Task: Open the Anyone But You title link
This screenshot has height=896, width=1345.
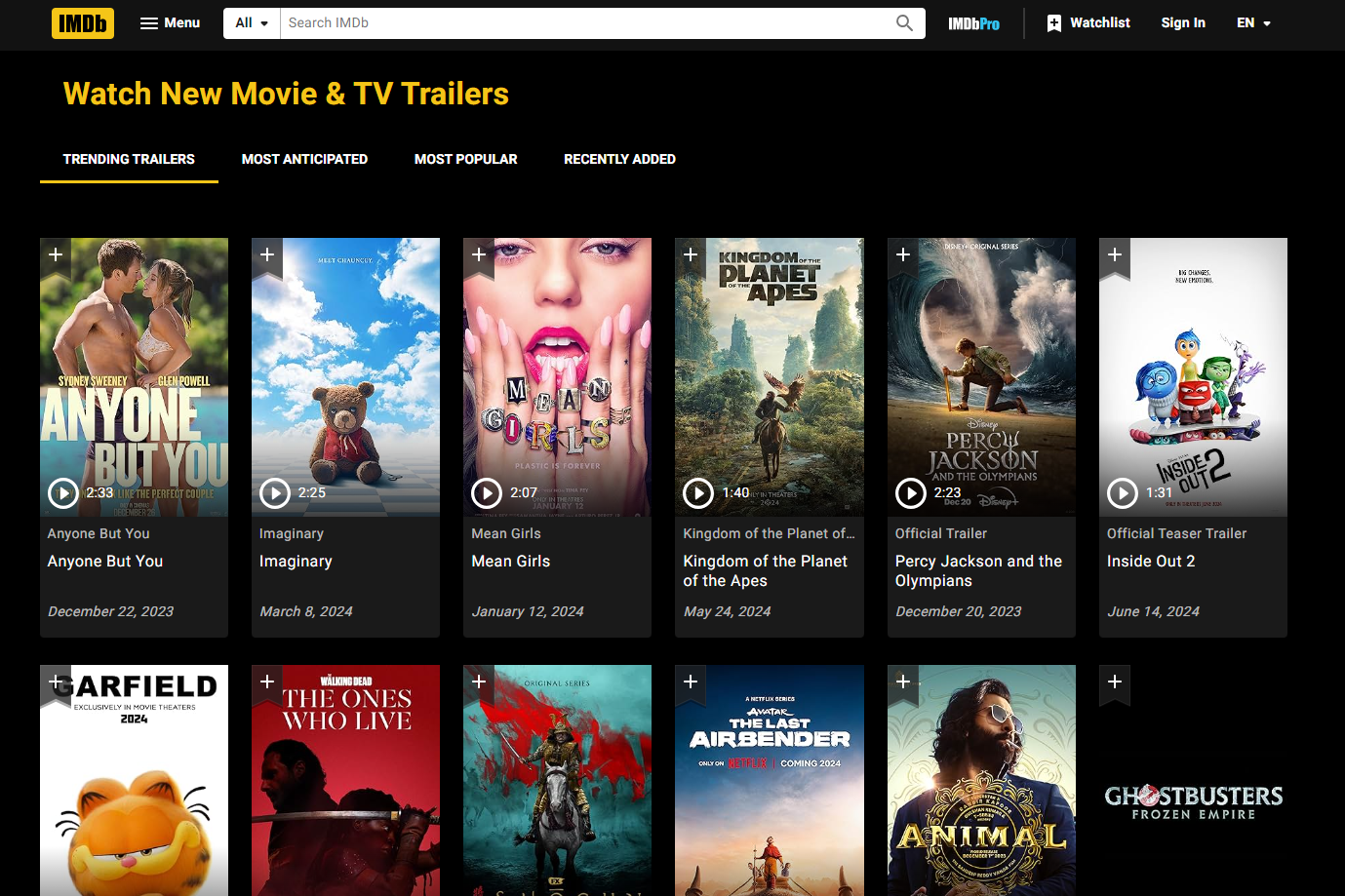Action: (104, 561)
